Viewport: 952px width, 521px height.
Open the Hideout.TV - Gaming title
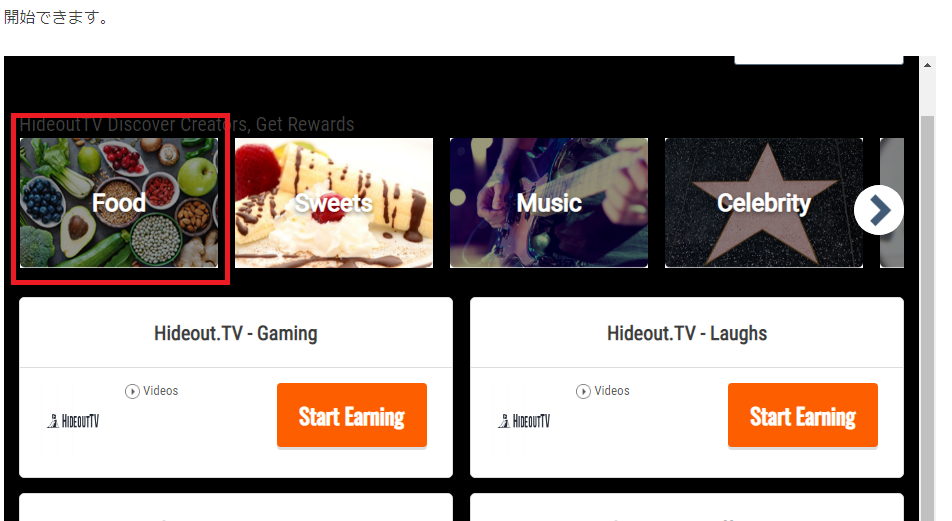(236, 333)
